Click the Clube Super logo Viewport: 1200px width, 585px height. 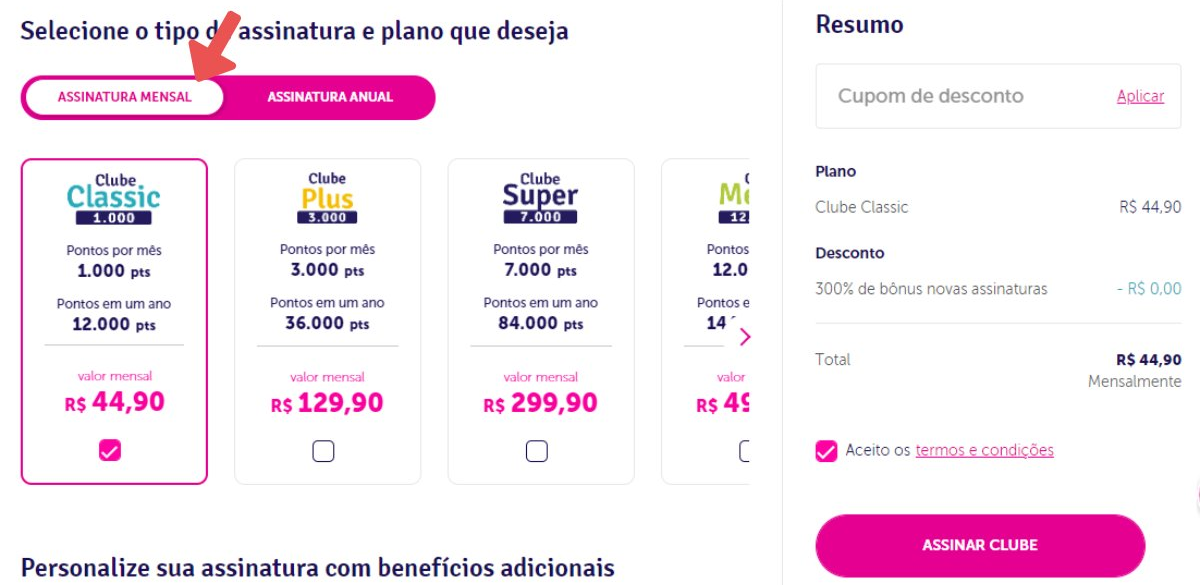(540, 198)
